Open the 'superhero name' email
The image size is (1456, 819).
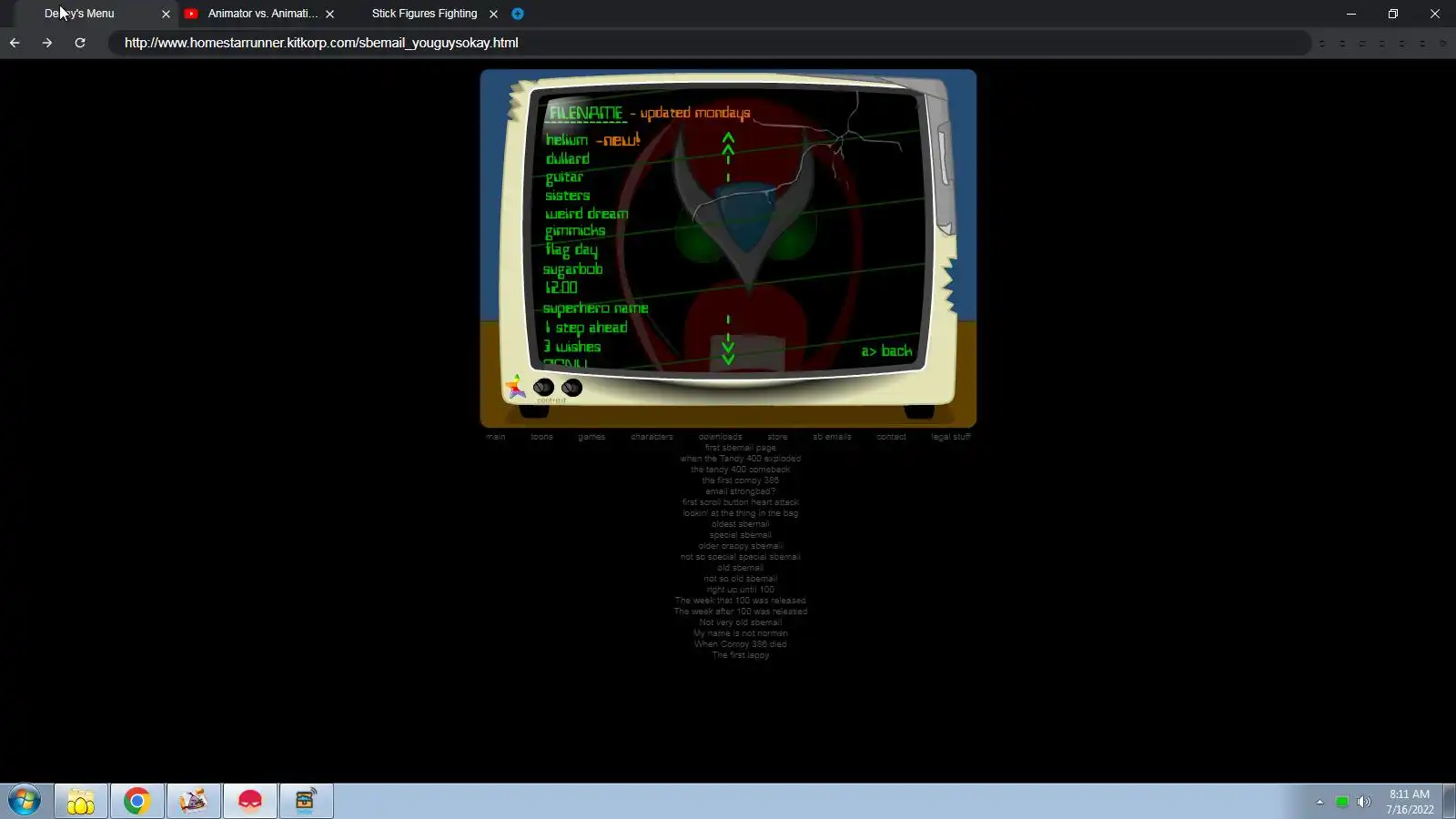pyautogui.click(x=596, y=308)
